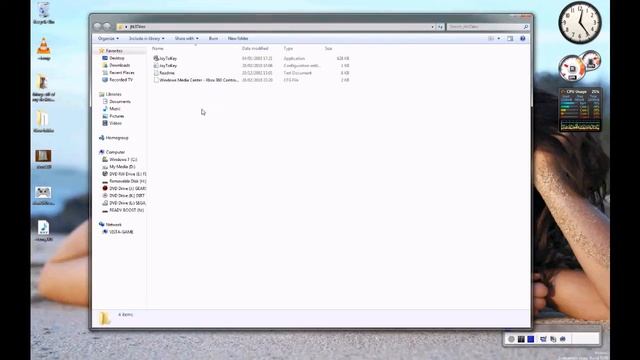The image size is (640, 360).
Task: Open the Include in library dropdown
Action: click(147, 38)
